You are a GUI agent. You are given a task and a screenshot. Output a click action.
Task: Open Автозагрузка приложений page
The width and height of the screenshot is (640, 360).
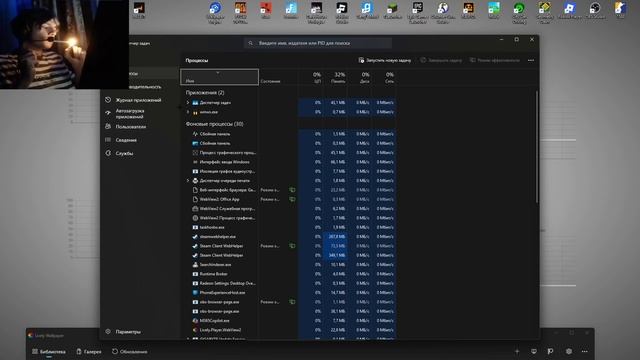(x=130, y=113)
